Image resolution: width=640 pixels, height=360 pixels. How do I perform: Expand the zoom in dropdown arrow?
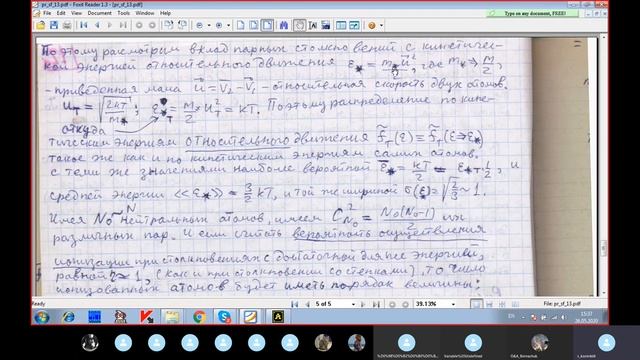[228, 25]
